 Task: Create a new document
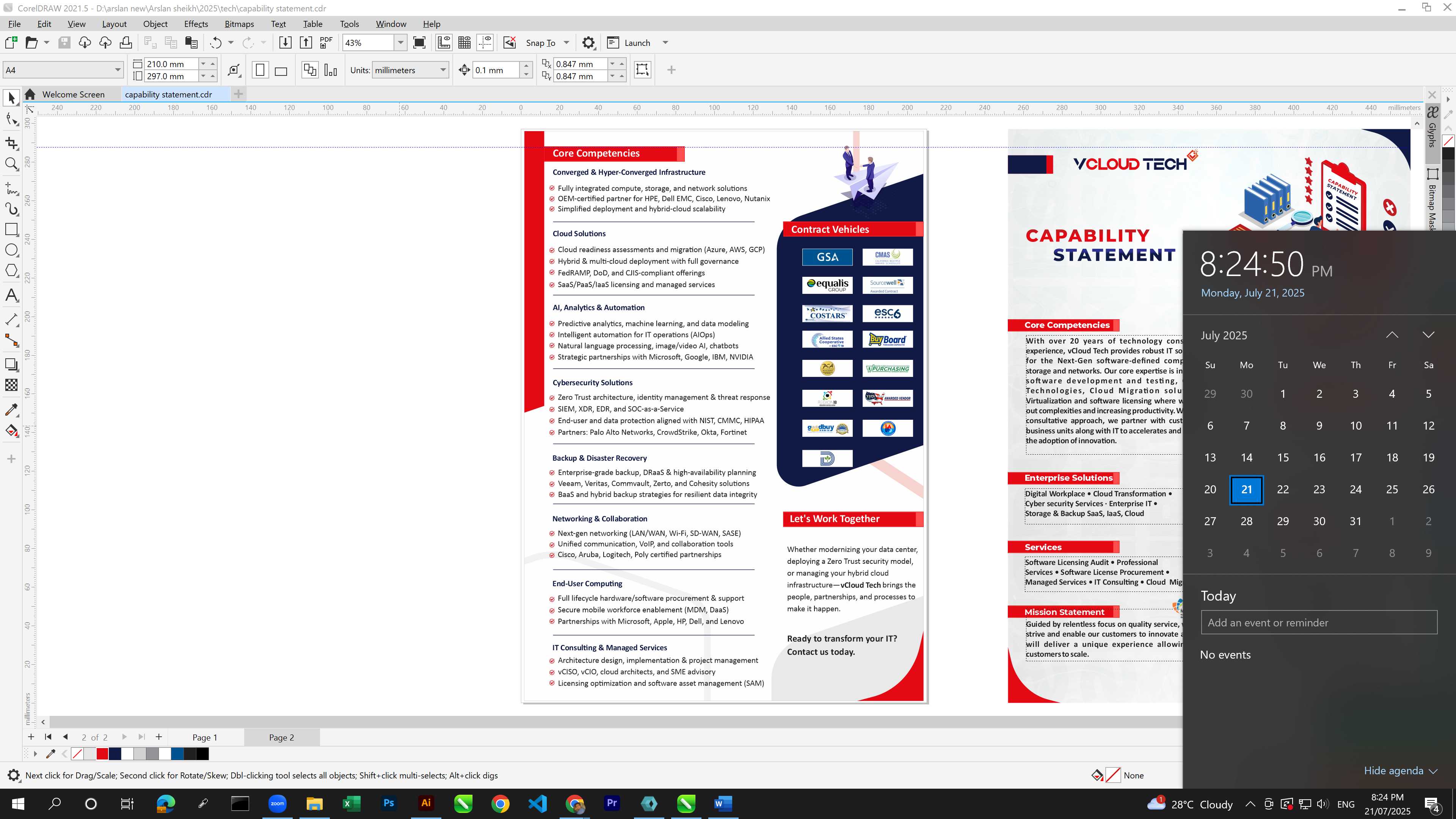(11, 42)
